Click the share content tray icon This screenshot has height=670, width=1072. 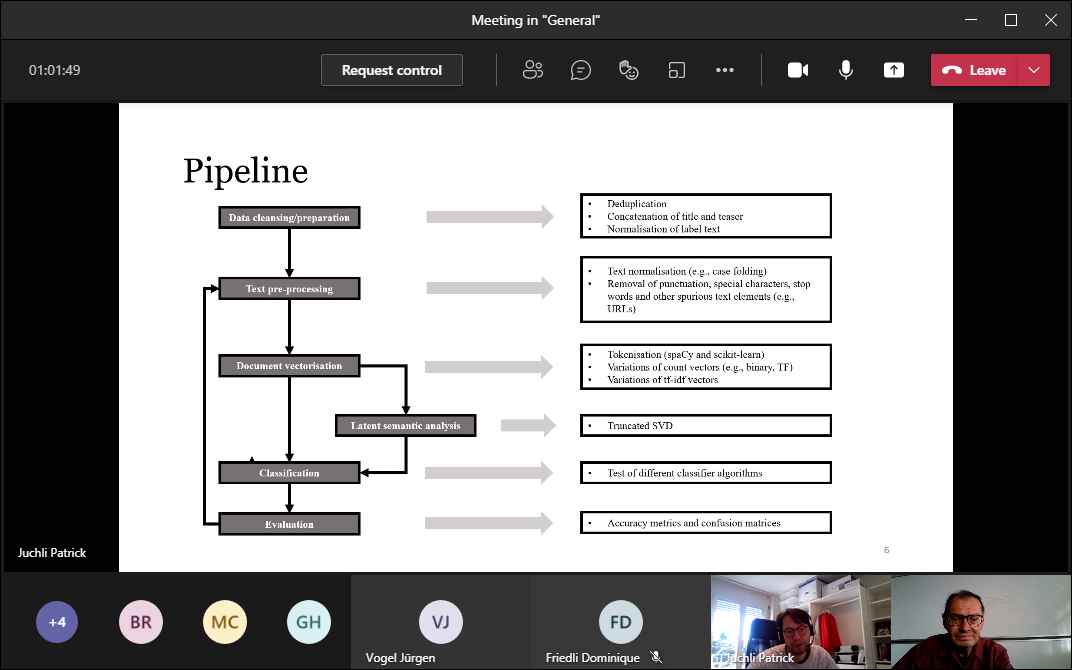point(893,70)
